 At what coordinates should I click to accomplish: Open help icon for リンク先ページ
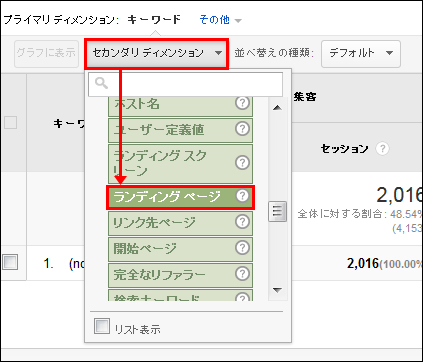tap(242, 221)
